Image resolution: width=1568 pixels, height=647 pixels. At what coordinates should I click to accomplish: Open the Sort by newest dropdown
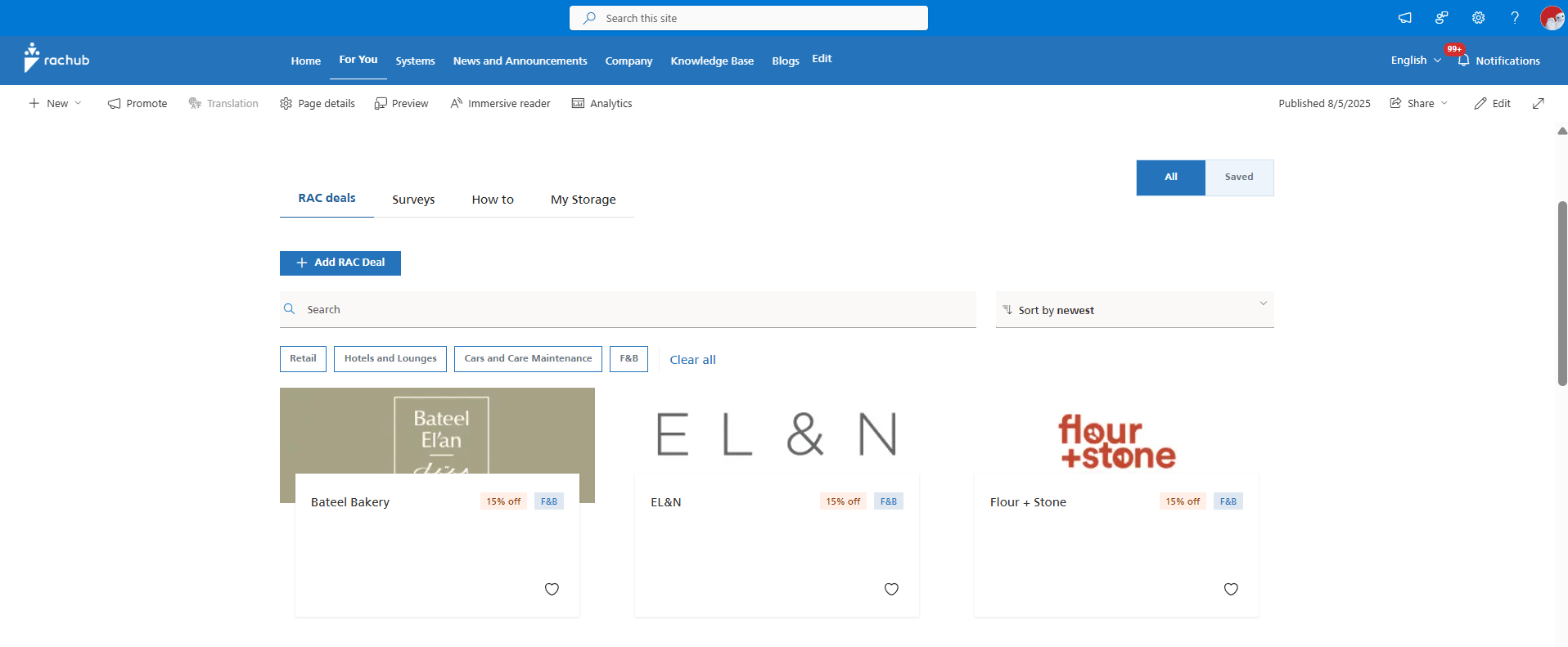point(1135,310)
